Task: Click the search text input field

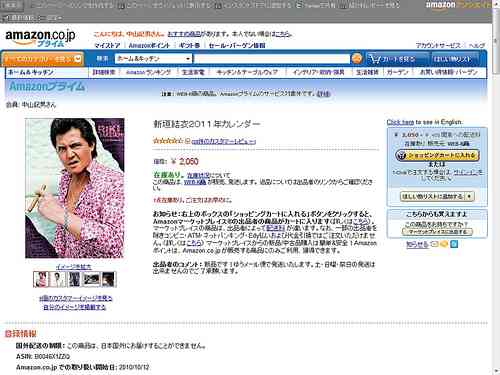Action: click(x=272, y=59)
